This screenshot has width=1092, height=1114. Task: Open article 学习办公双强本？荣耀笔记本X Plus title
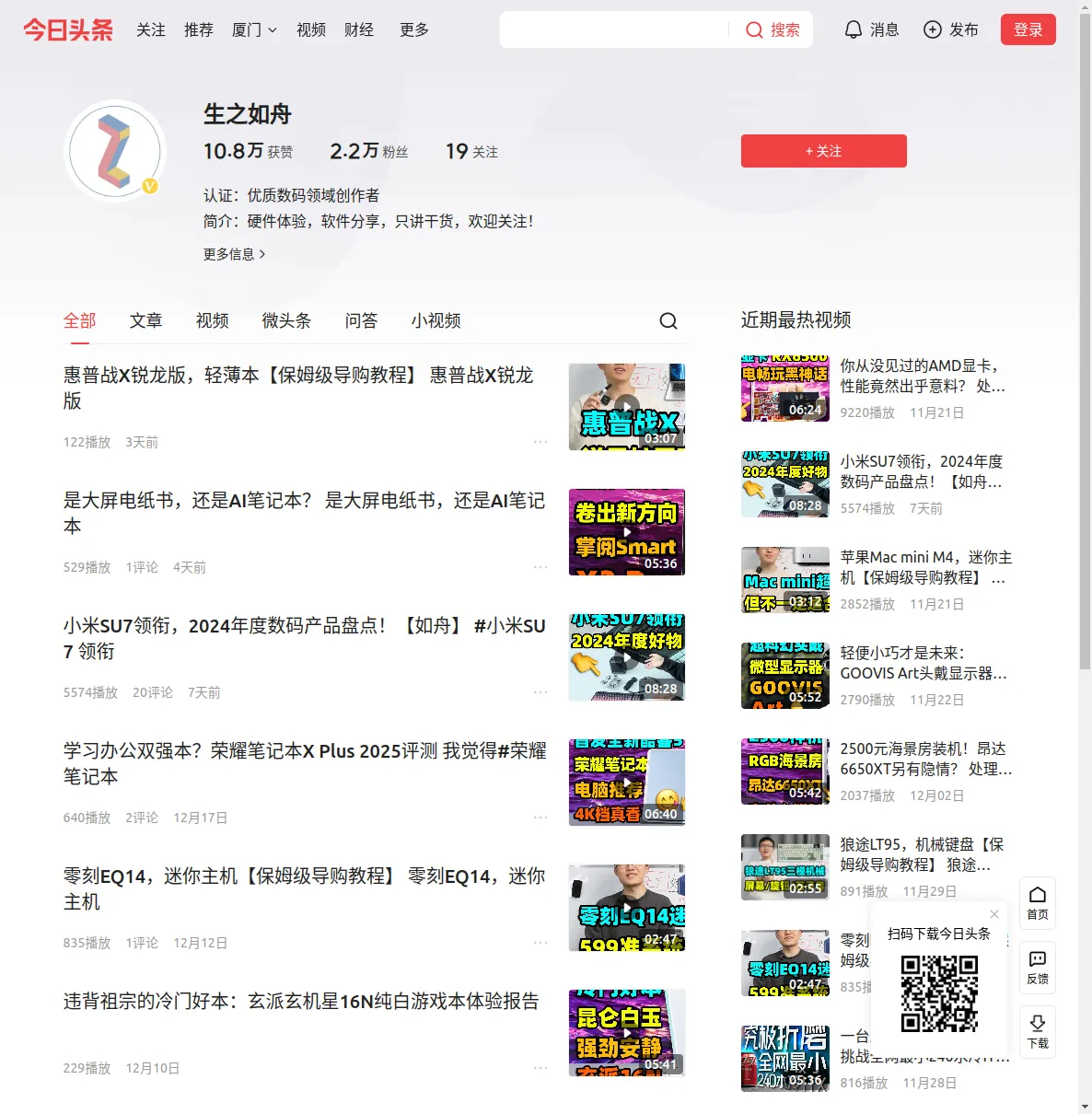[305, 763]
